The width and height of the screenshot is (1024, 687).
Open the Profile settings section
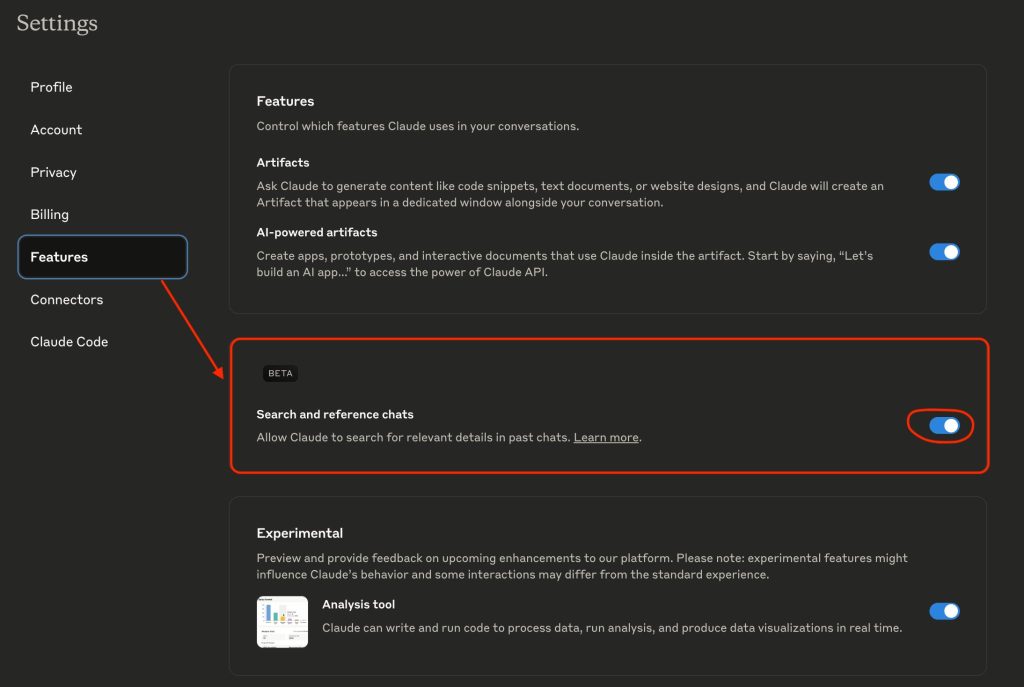coord(51,87)
